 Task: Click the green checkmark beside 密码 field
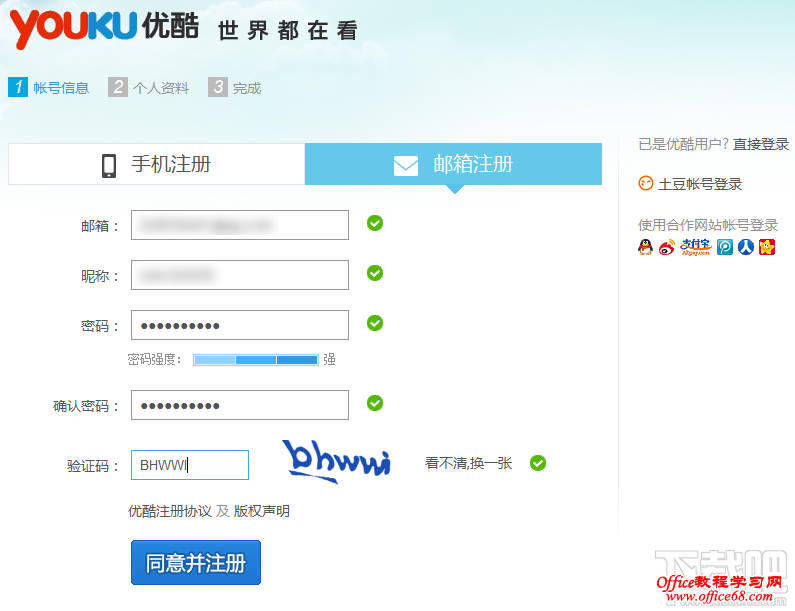[375, 322]
